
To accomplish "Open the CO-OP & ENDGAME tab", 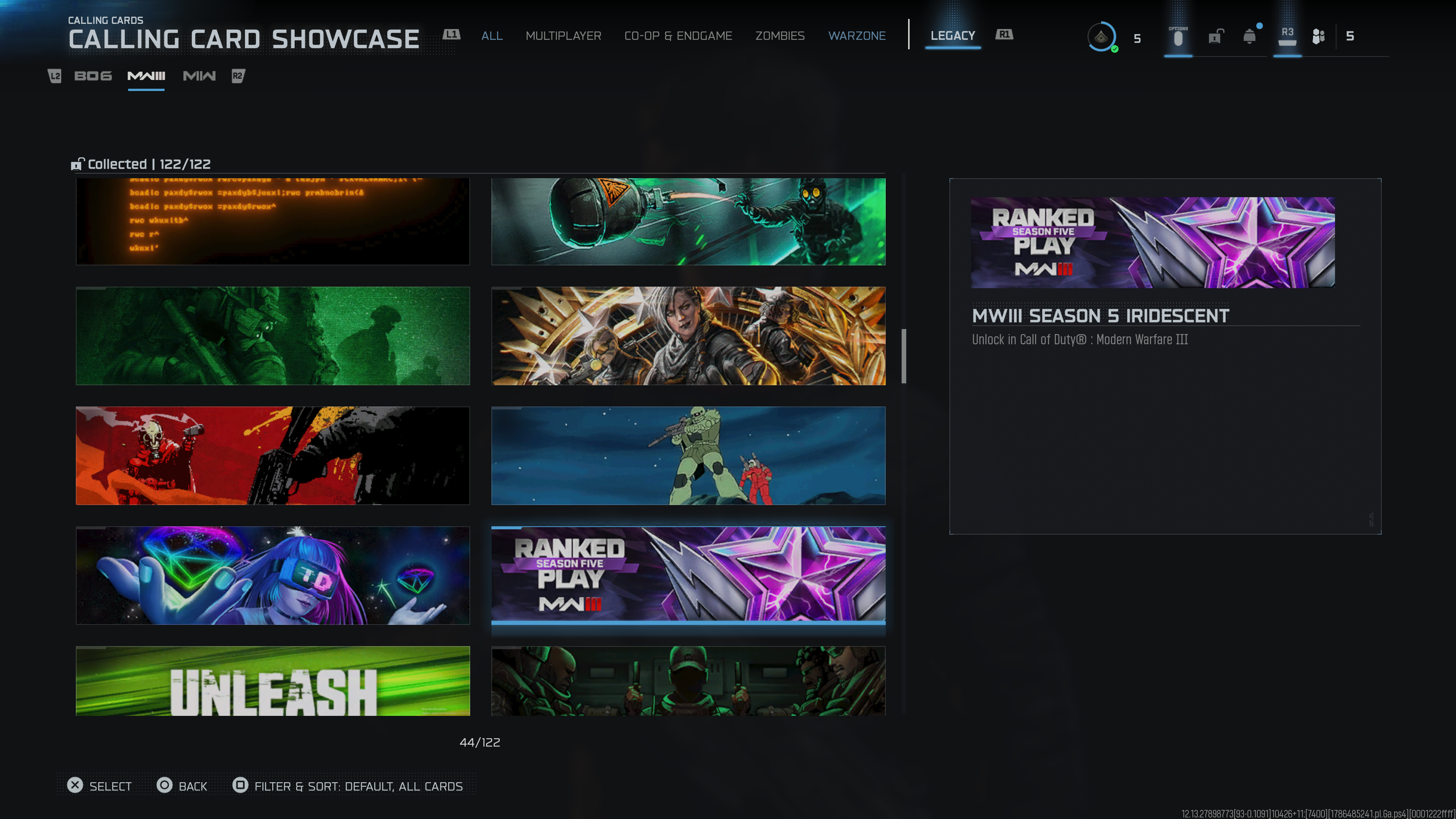I will [x=678, y=36].
